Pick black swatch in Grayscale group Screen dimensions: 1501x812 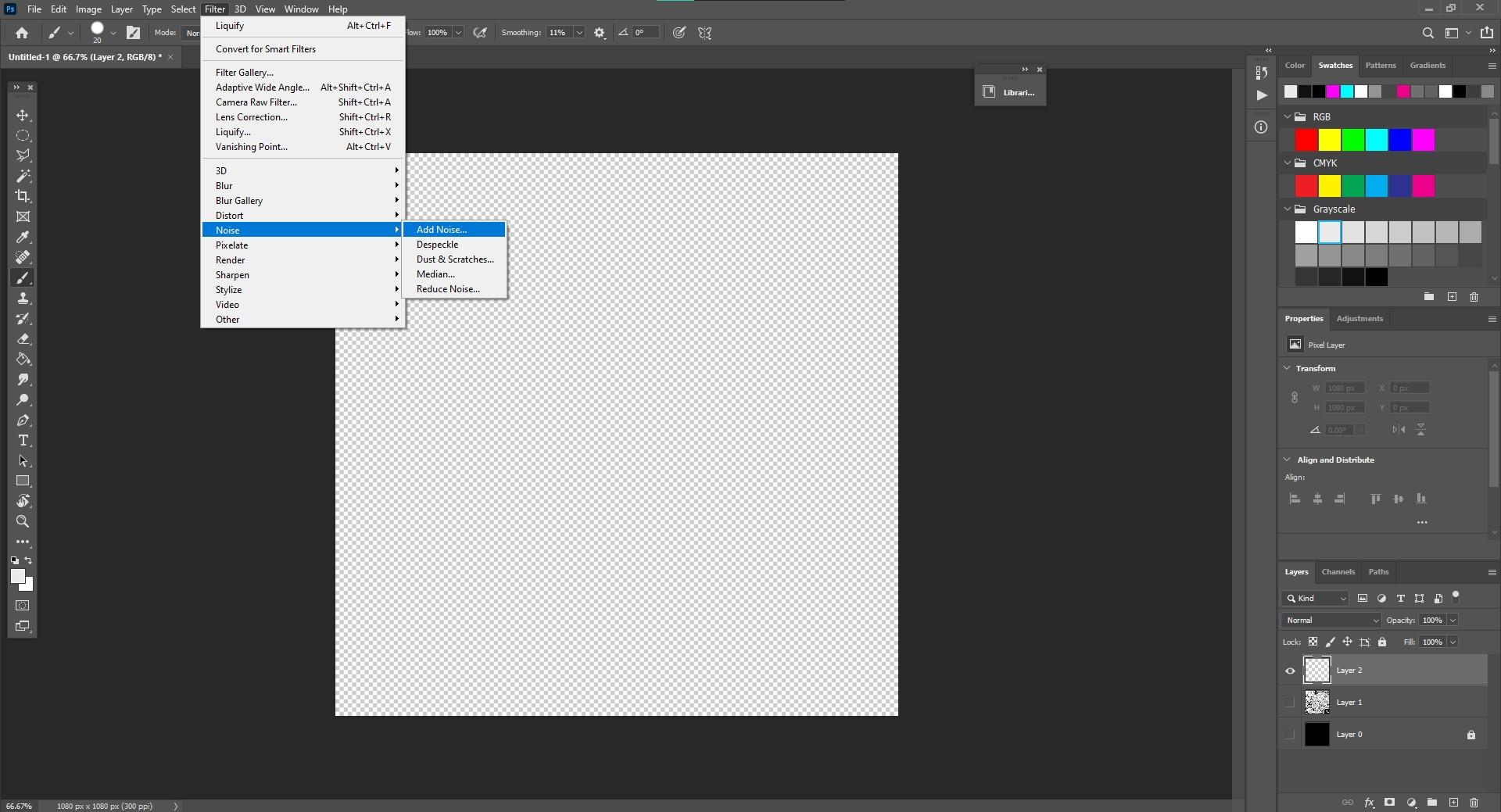[x=1377, y=277]
